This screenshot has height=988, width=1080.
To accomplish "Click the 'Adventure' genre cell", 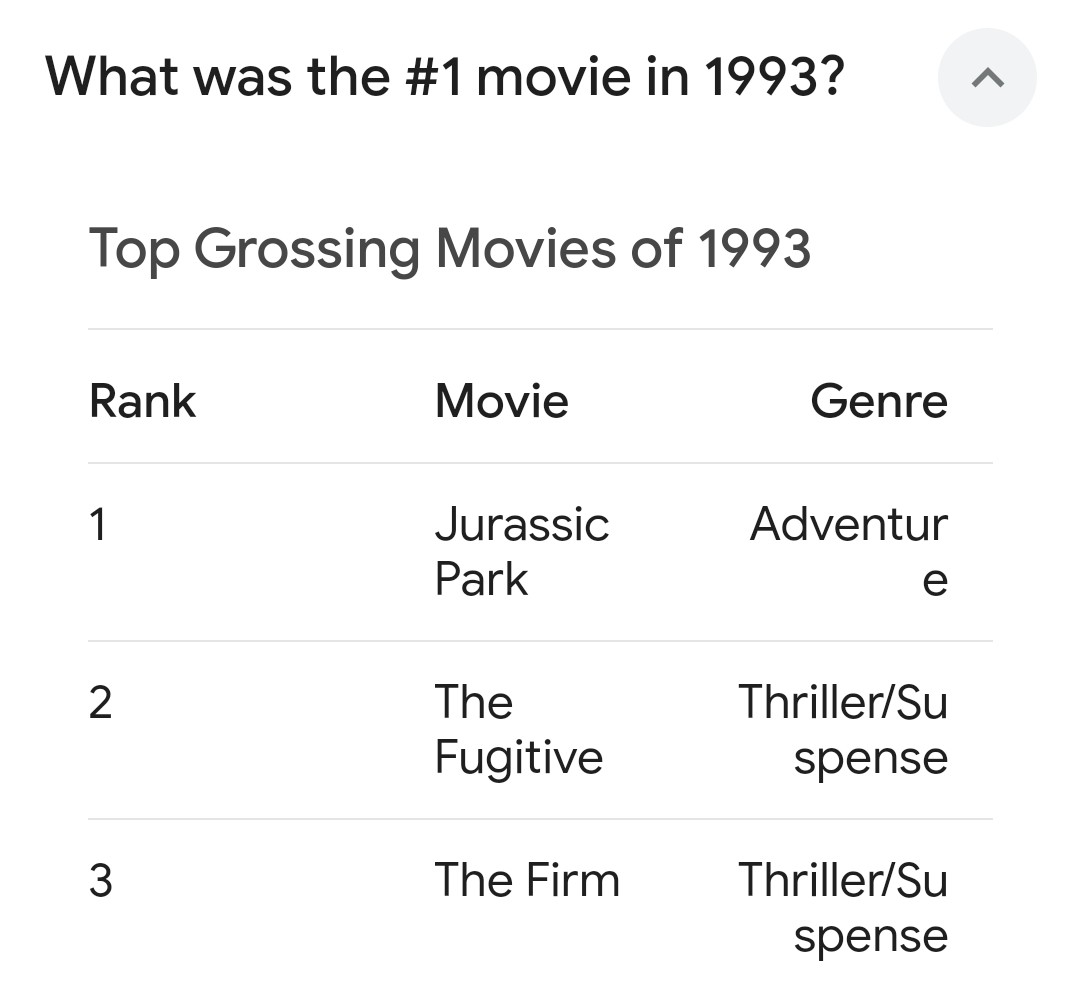I will point(849,551).
